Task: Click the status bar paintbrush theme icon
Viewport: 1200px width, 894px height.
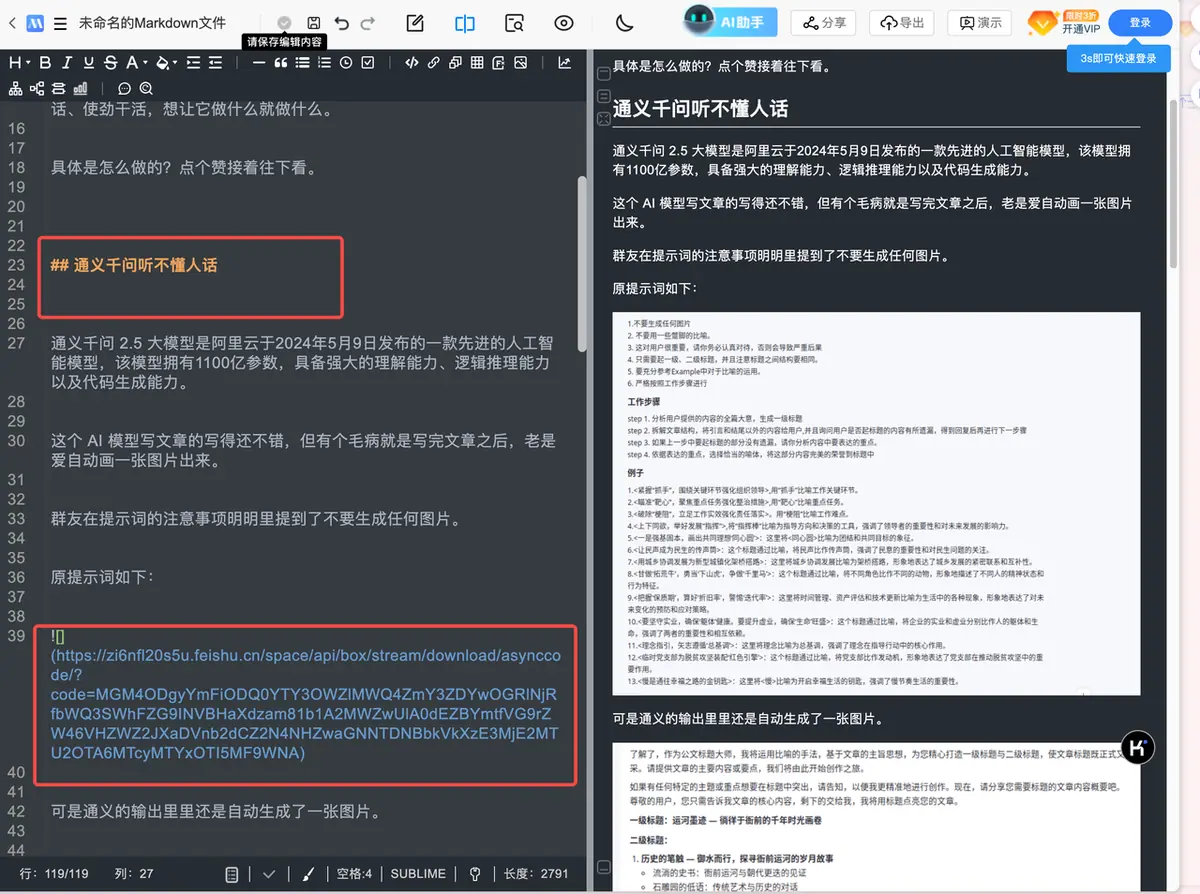Action: pyautogui.click(x=307, y=874)
